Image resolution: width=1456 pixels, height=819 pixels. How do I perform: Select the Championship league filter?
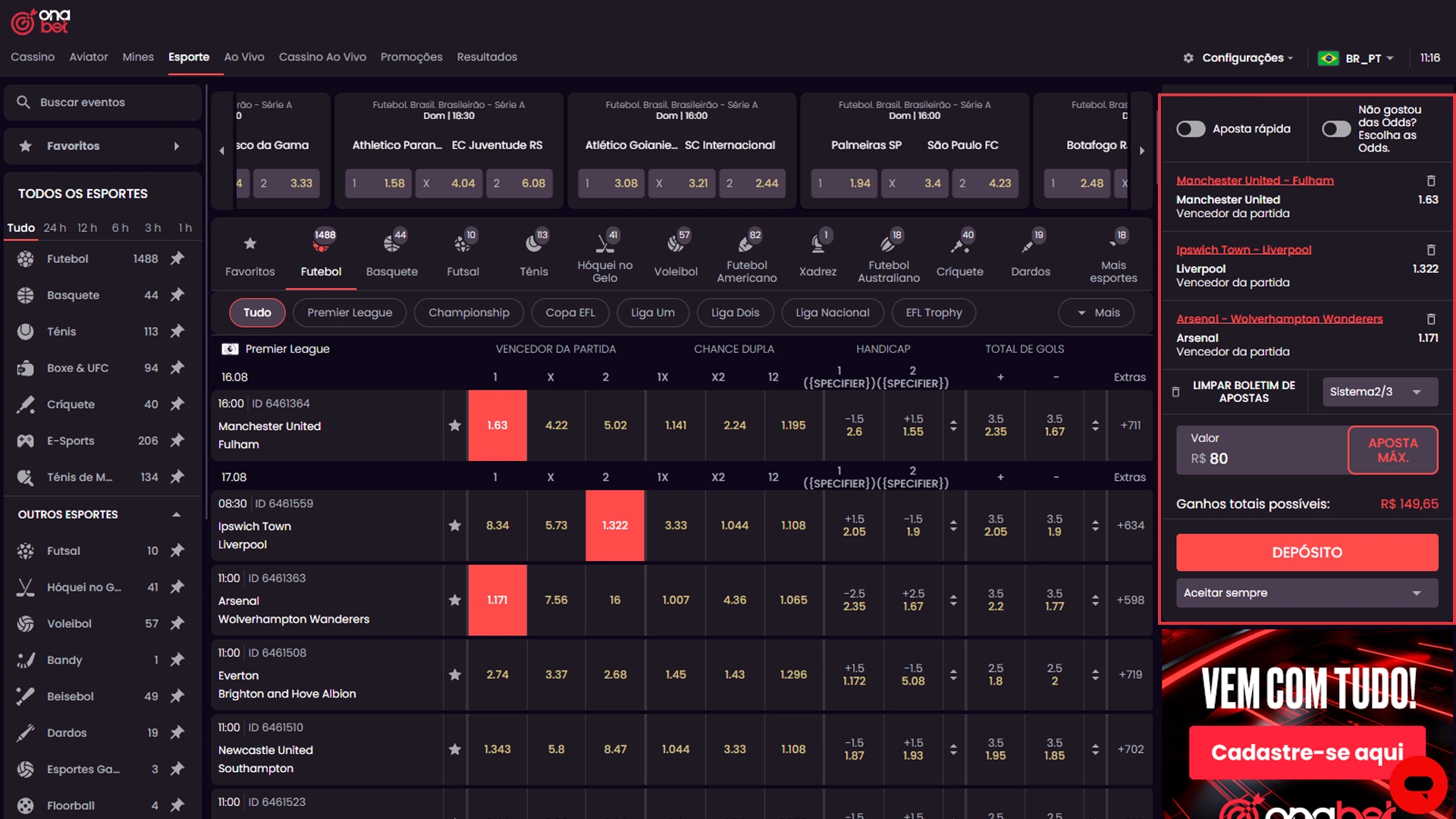click(x=469, y=312)
